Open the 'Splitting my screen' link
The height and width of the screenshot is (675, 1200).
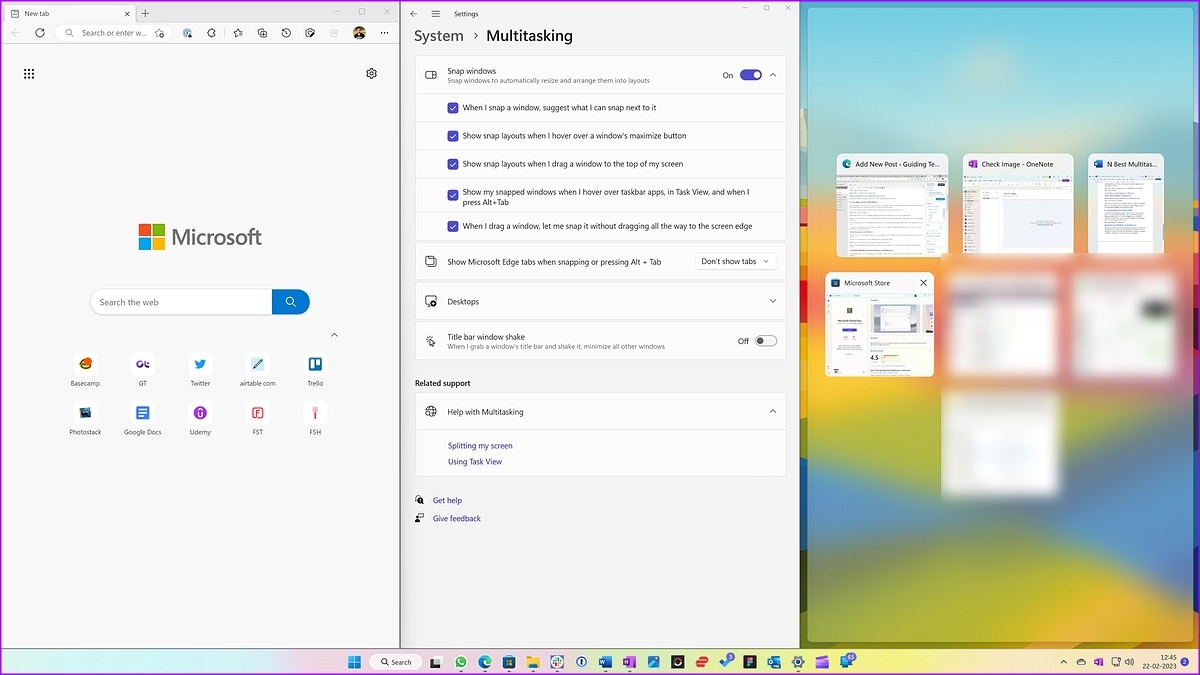pos(480,446)
